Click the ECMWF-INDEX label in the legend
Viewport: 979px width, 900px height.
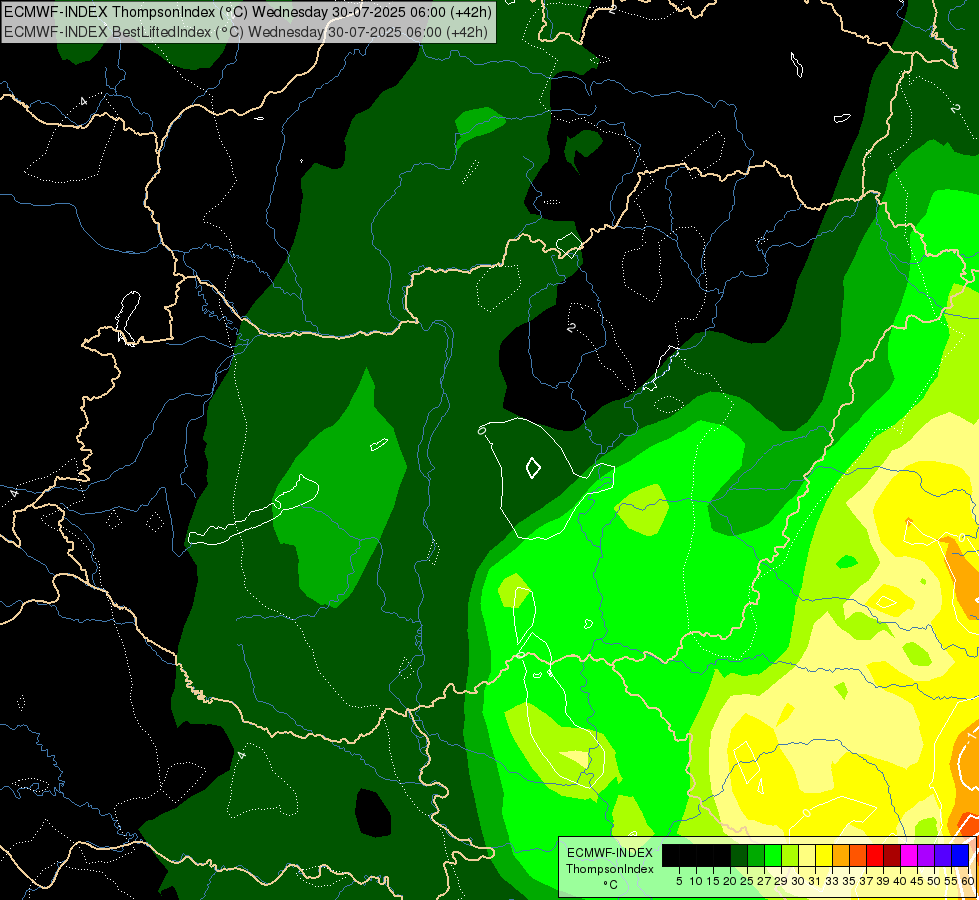pos(610,853)
